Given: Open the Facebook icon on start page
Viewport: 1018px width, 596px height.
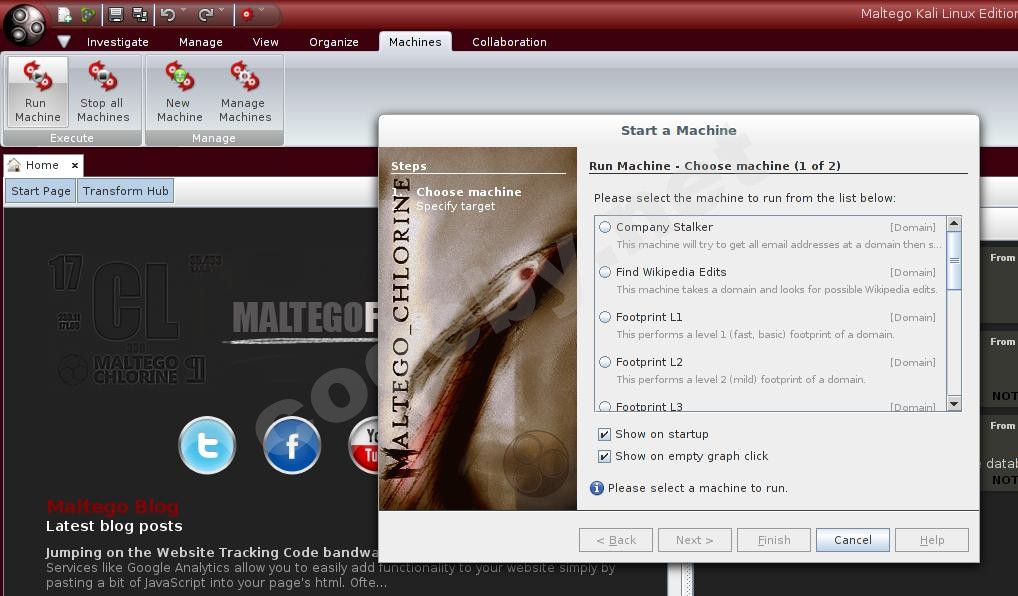Looking at the screenshot, I should [x=292, y=445].
